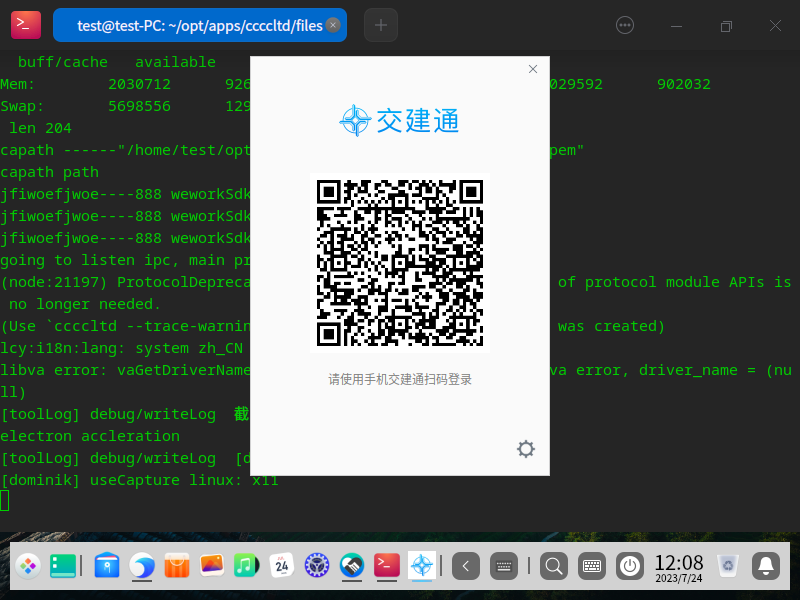The height and width of the screenshot is (600, 800).
Task: Click the 'len 204' terminal line
Action: [40, 128]
